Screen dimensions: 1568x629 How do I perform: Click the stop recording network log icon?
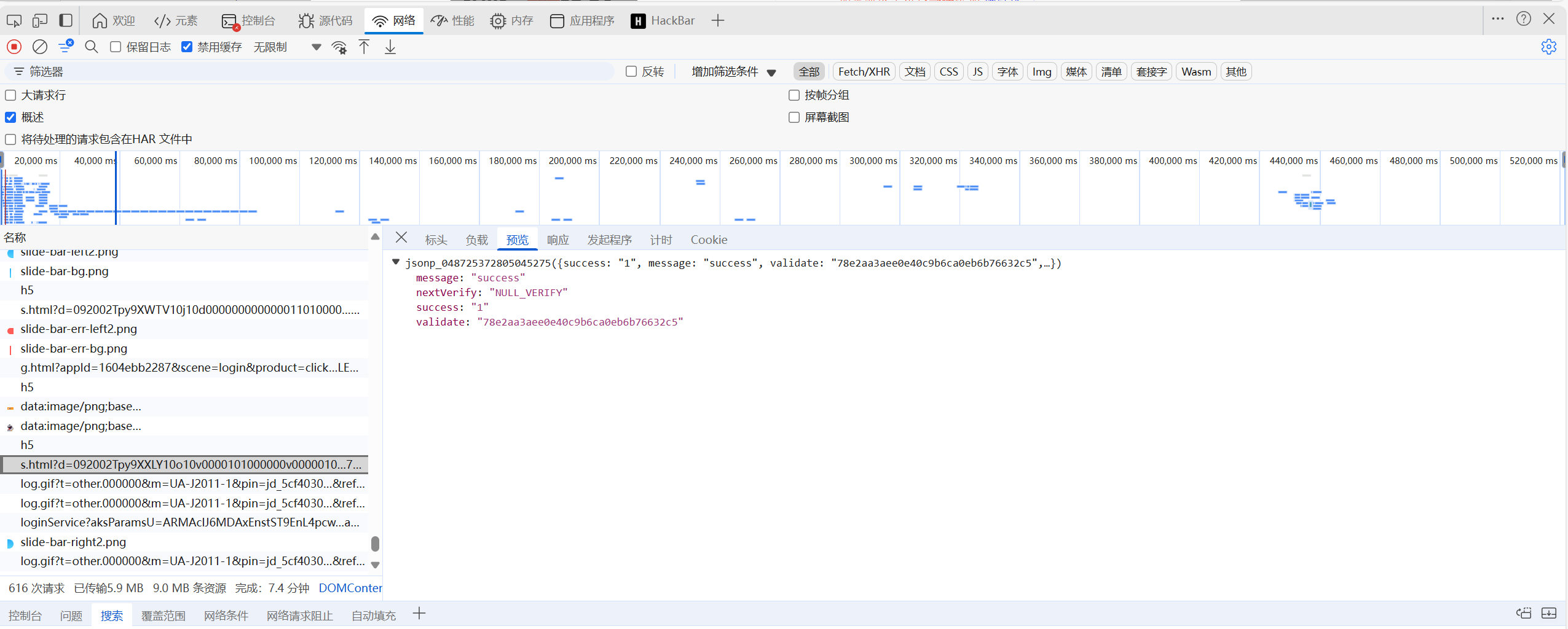click(x=14, y=47)
